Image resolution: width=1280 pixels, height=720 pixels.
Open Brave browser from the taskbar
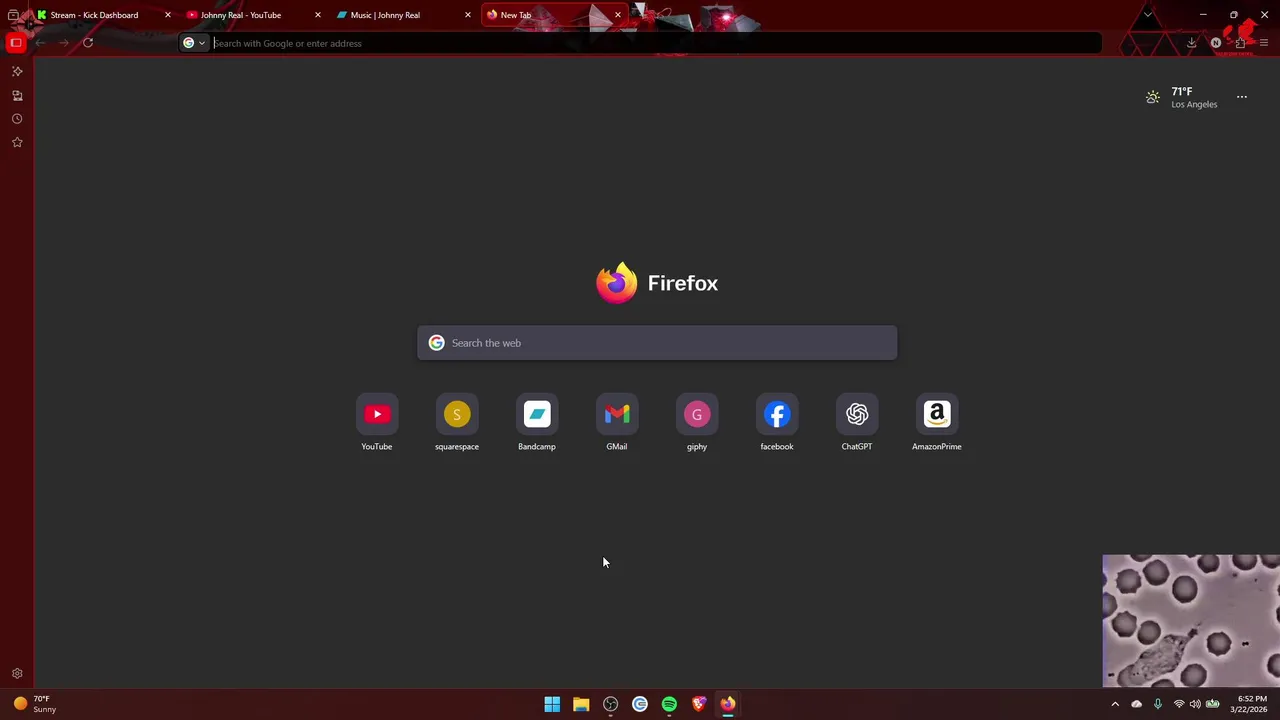click(x=699, y=704)
